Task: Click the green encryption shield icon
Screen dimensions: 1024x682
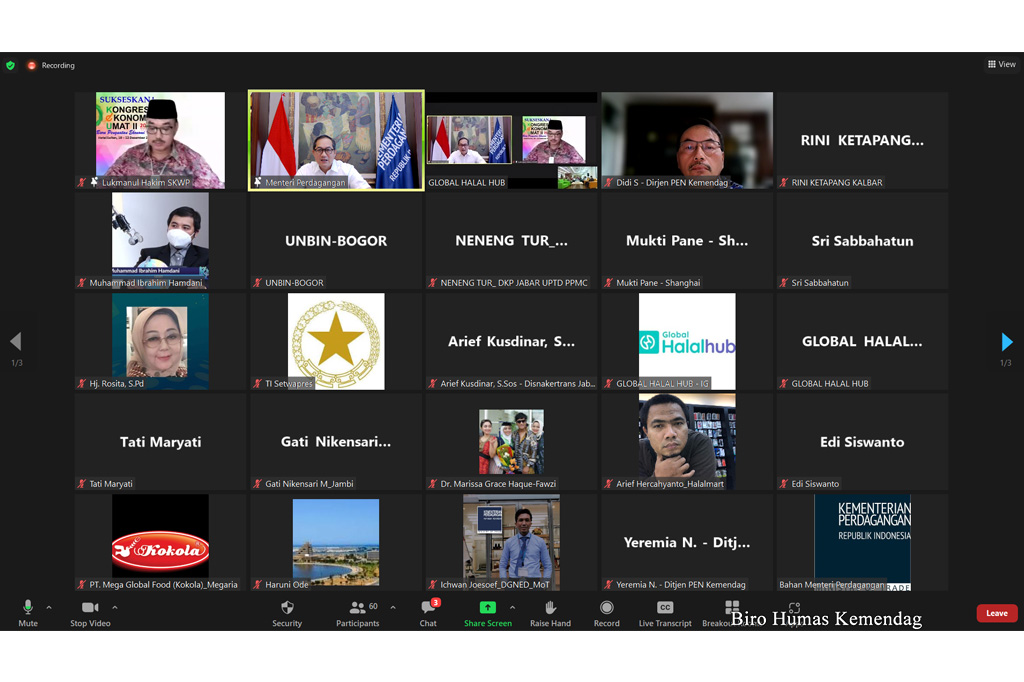Action: (x=11, y=66)
